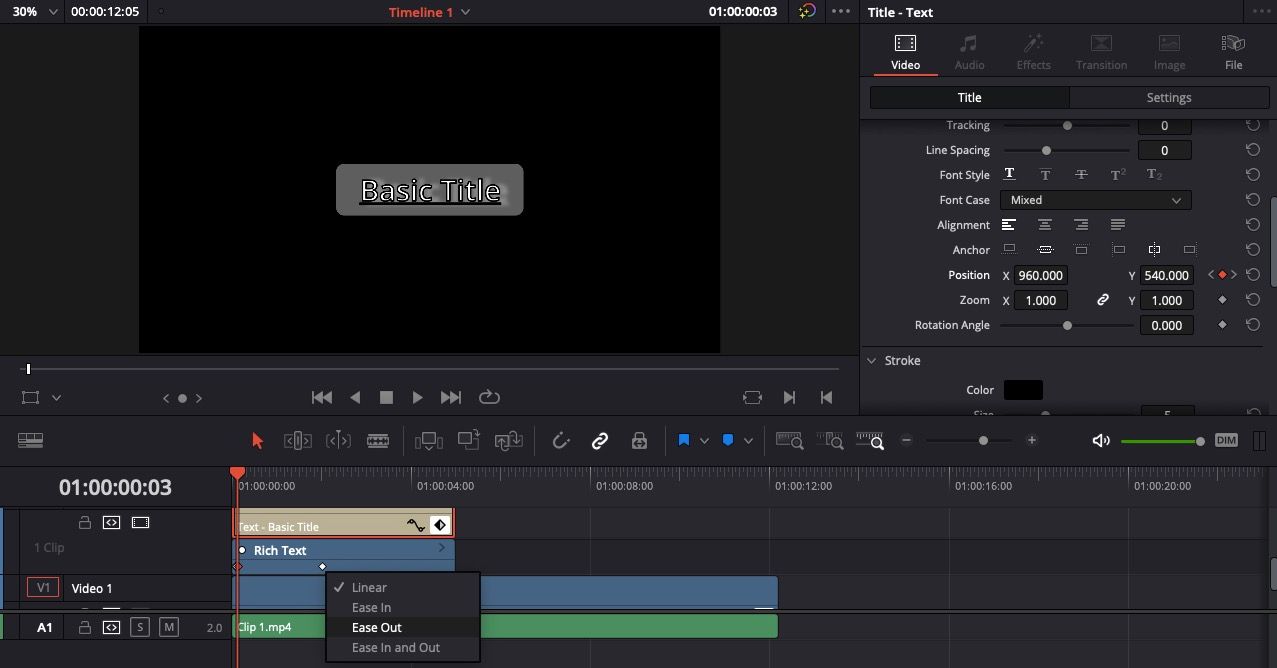Open the Font Case dropdown
The height and width of the screenshot is (668, 1277).
point(1094,200)
